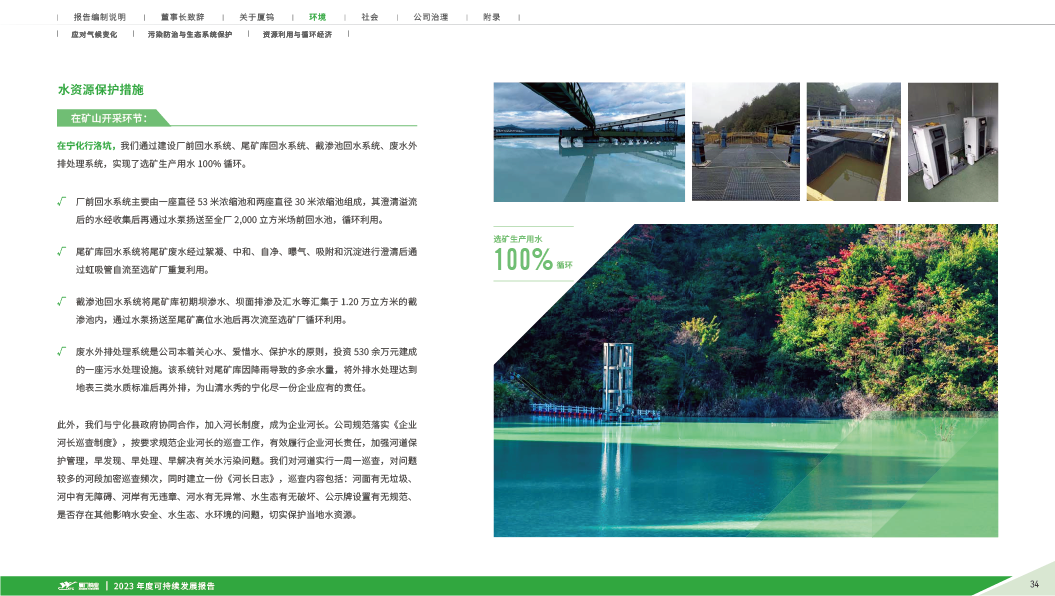Open the 公司治理 tab
The image size is (1055, 596).
(x=430, y=17)
